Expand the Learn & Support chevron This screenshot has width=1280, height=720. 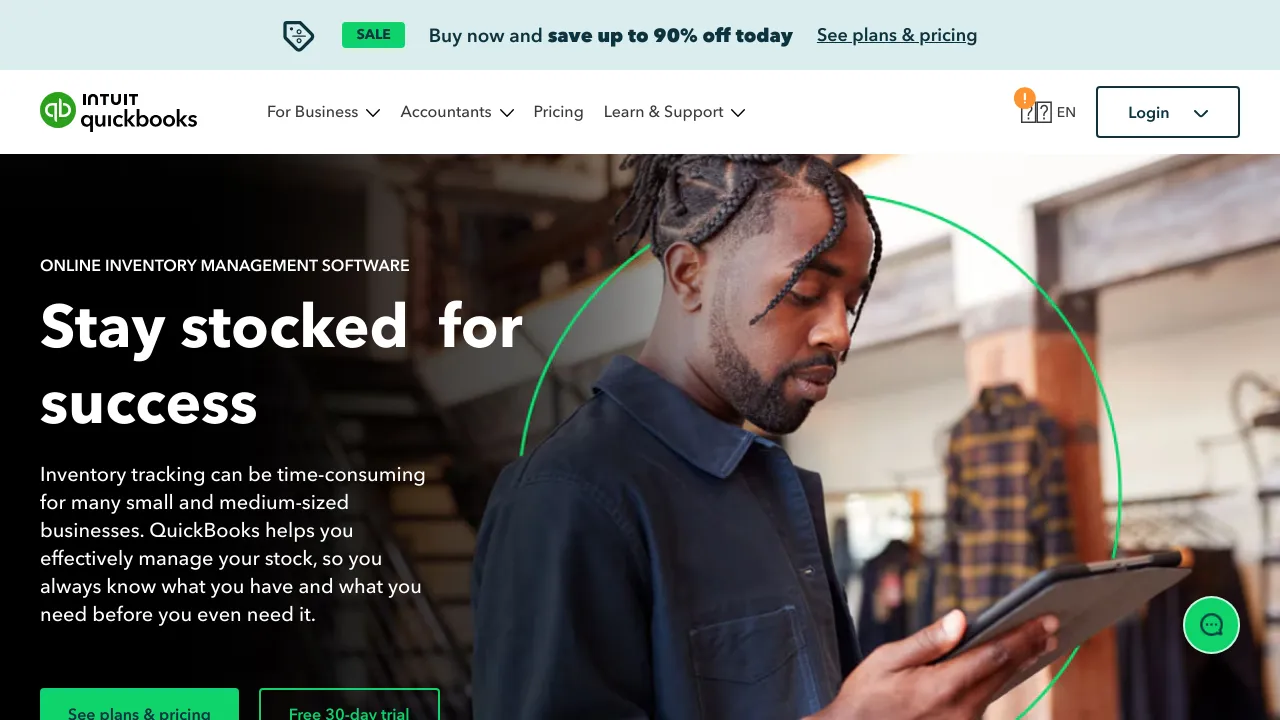738,113
